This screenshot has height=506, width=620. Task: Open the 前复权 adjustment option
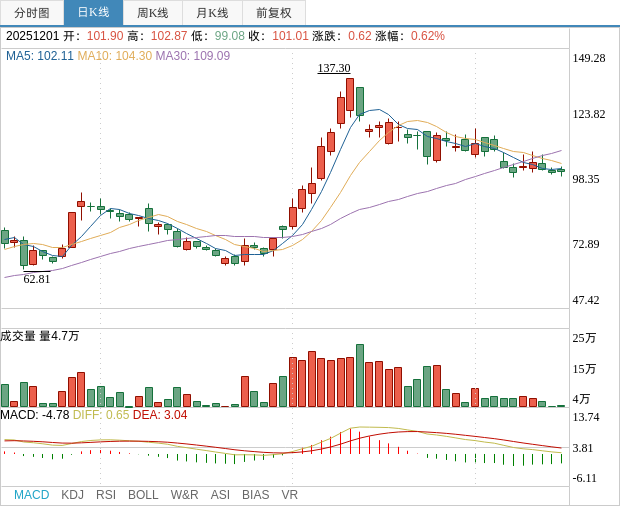(x=274, y=13)
